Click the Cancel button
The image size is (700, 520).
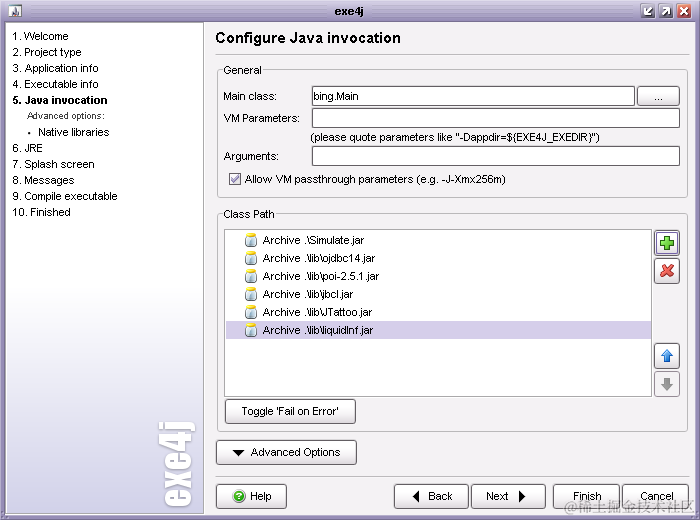tap(656, 496)
